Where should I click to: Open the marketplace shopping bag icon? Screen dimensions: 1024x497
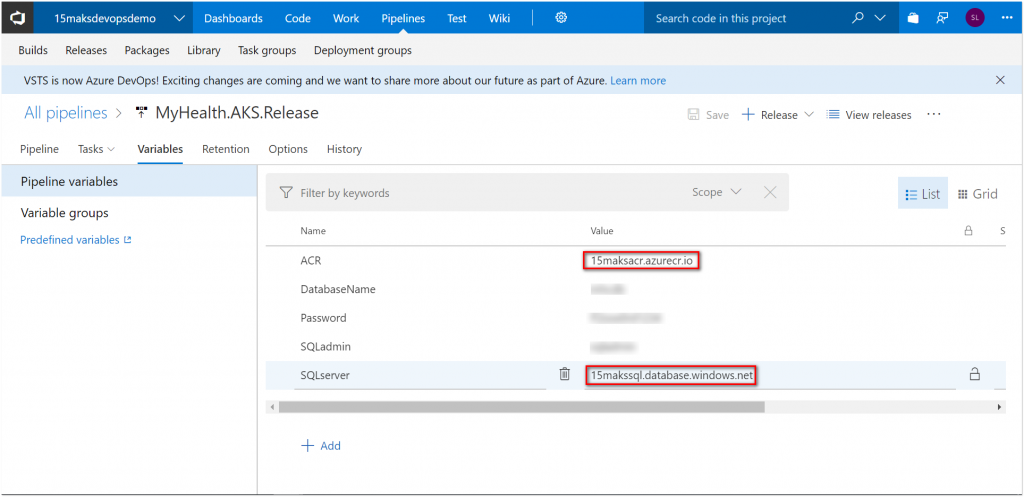(x=913, y=18)
